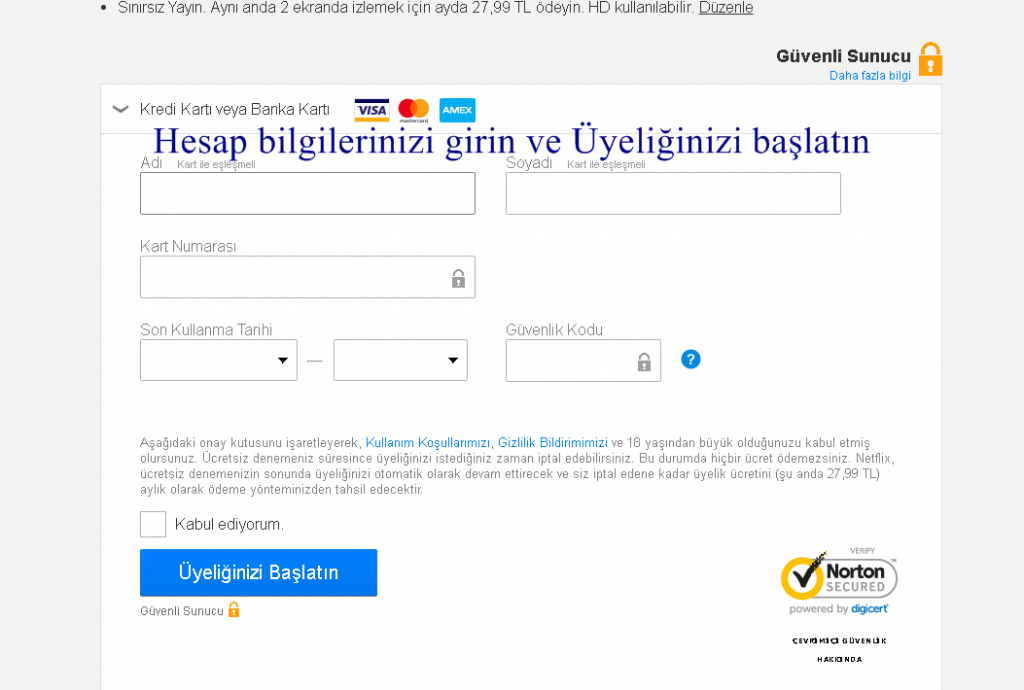Open the expiry month dropdown
1024x690 pixels.
[x=219, y=360]
